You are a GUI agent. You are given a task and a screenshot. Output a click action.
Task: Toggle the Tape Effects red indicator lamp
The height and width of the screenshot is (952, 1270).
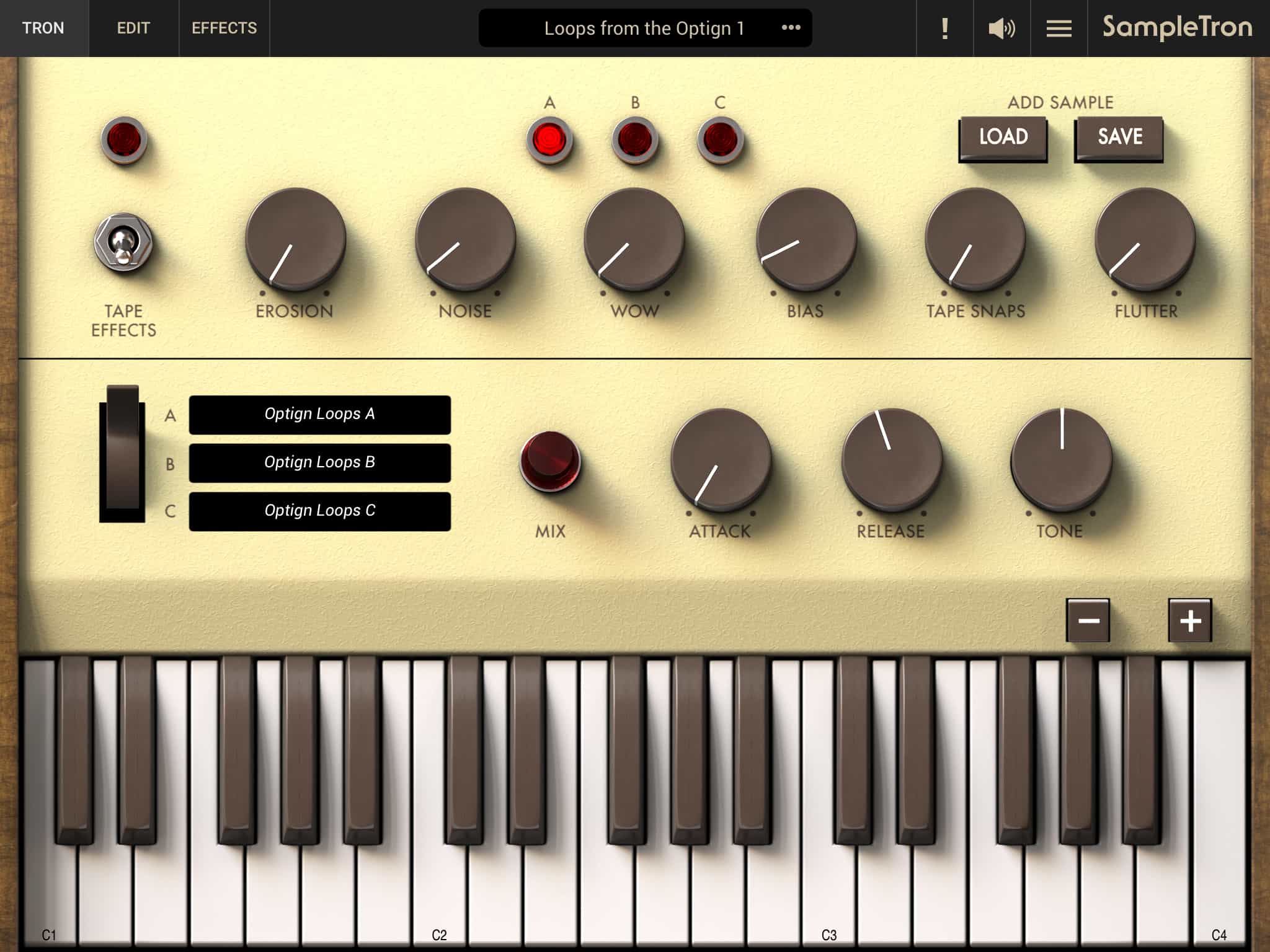[124, 140]
